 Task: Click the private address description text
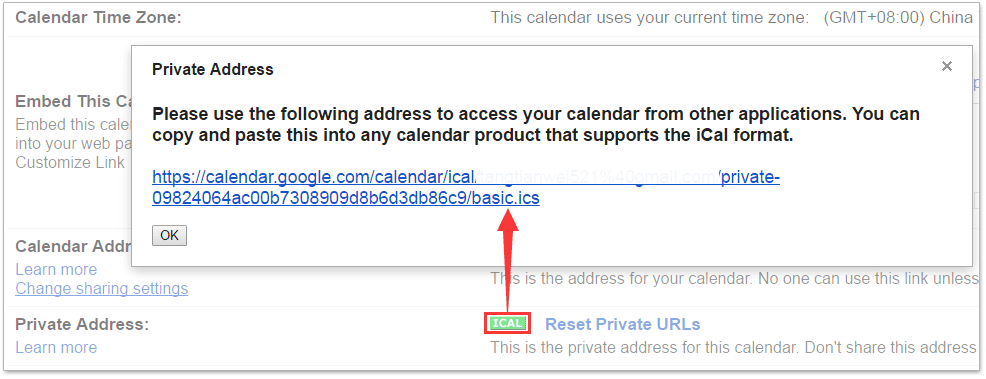point(733,348)
